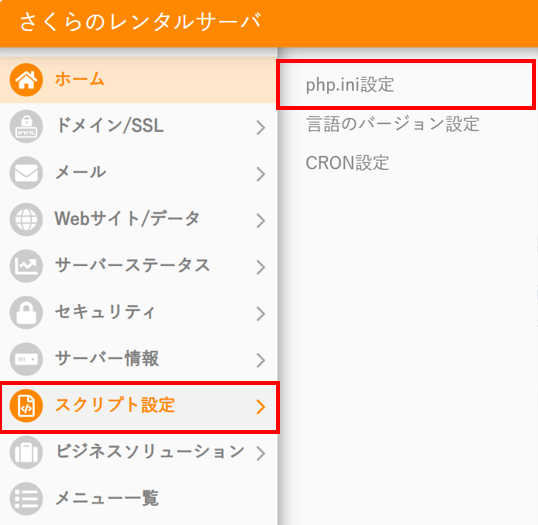The image size is (538, 525).
Task: Expand the メール chevron arrow
Action: pos(261,174)
